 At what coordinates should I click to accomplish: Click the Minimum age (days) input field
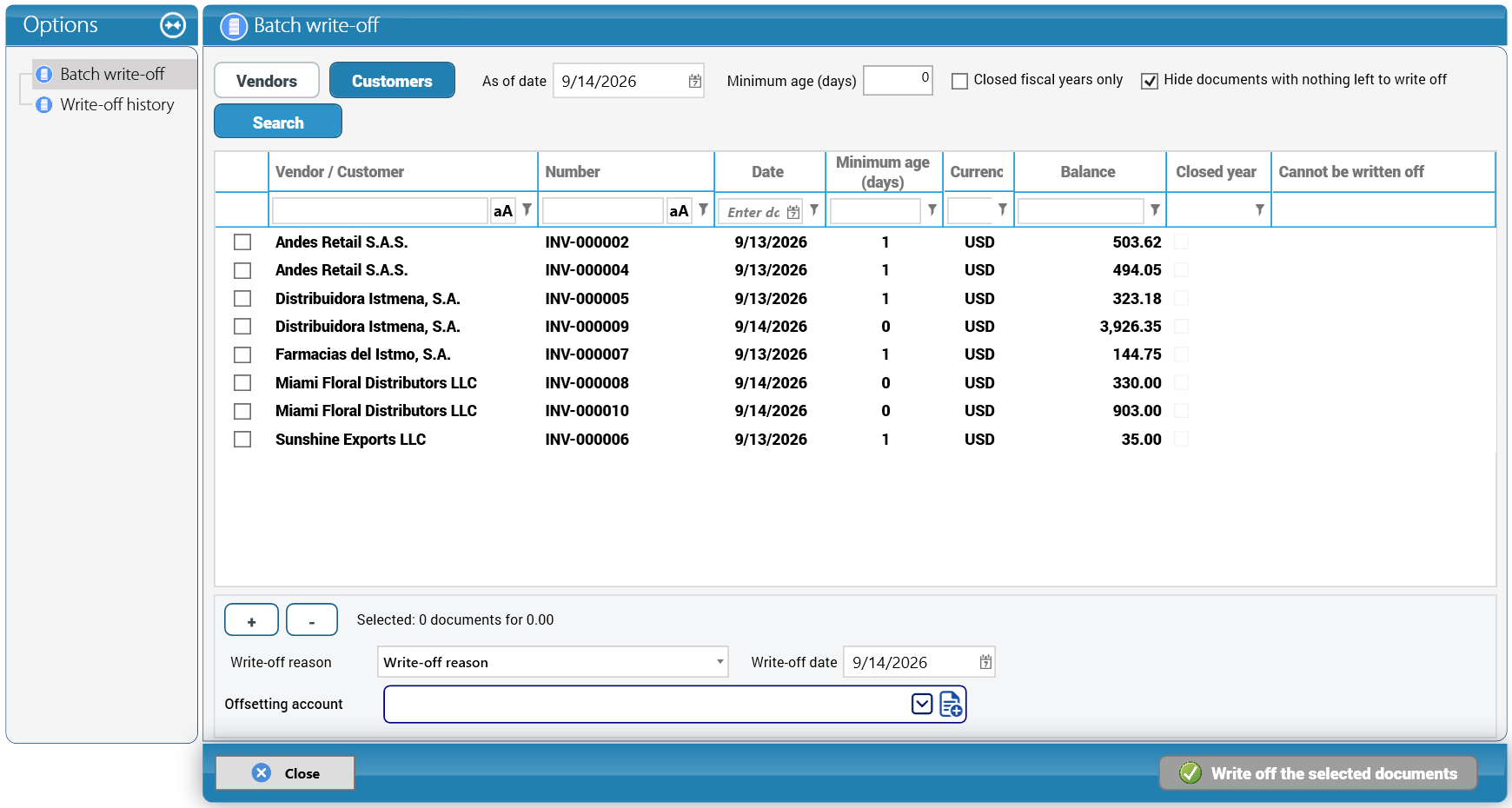pyautogui.click(x=898, y=81)
